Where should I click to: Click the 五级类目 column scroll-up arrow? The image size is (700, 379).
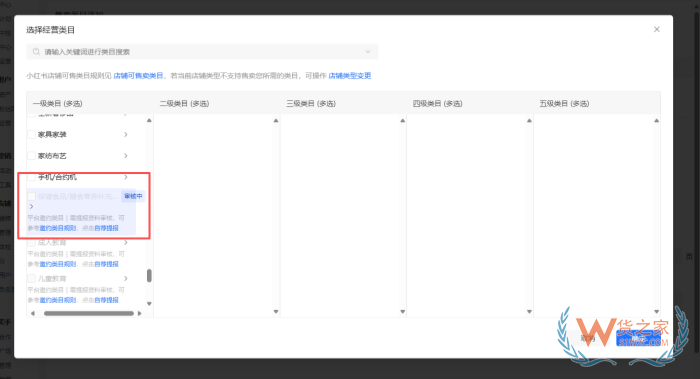[656, 121]
